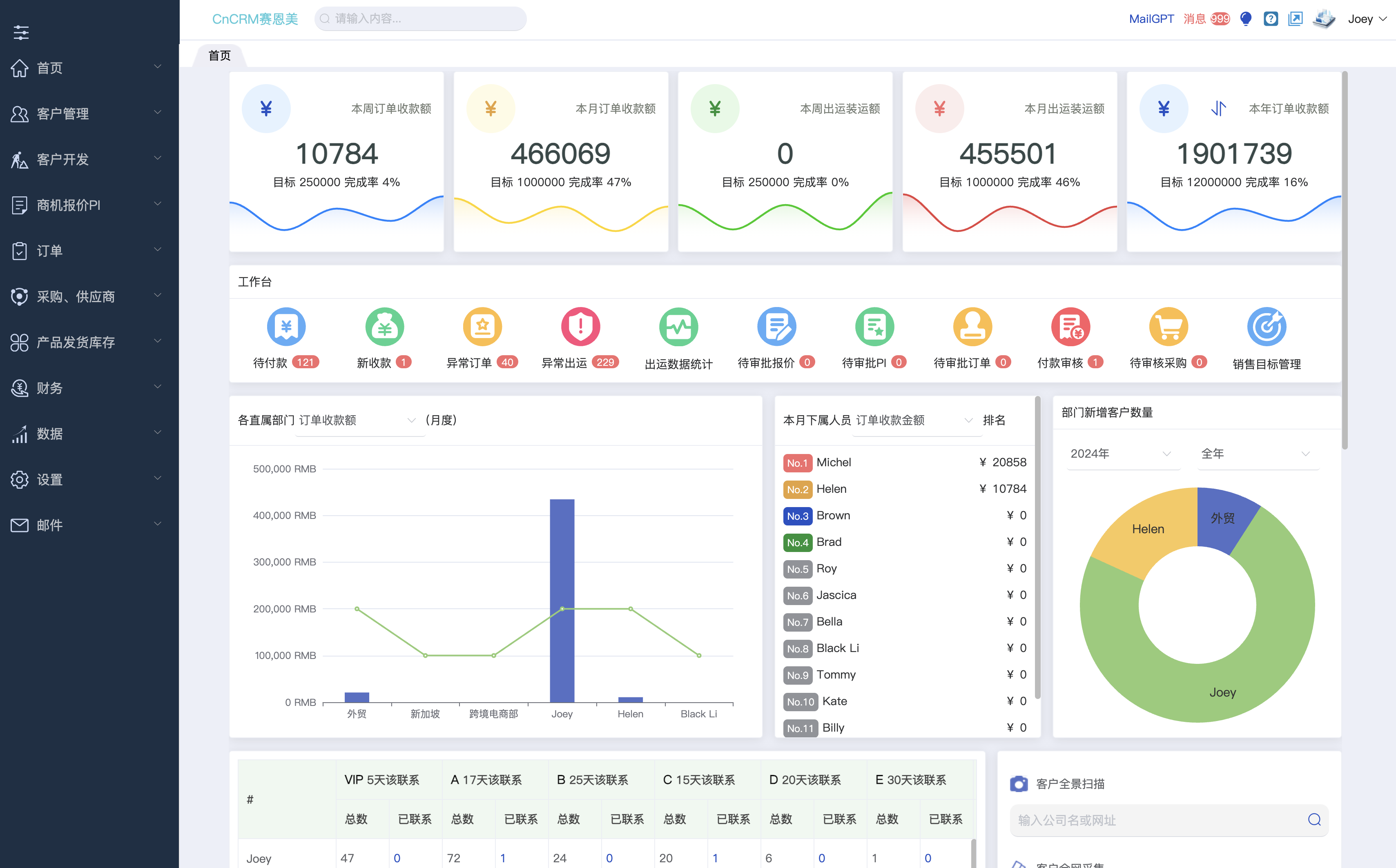The height and width of the screenshot is (868, 1396).
Task: Click the lightbulb icon in header
Action: click(x=1246, y=19)
